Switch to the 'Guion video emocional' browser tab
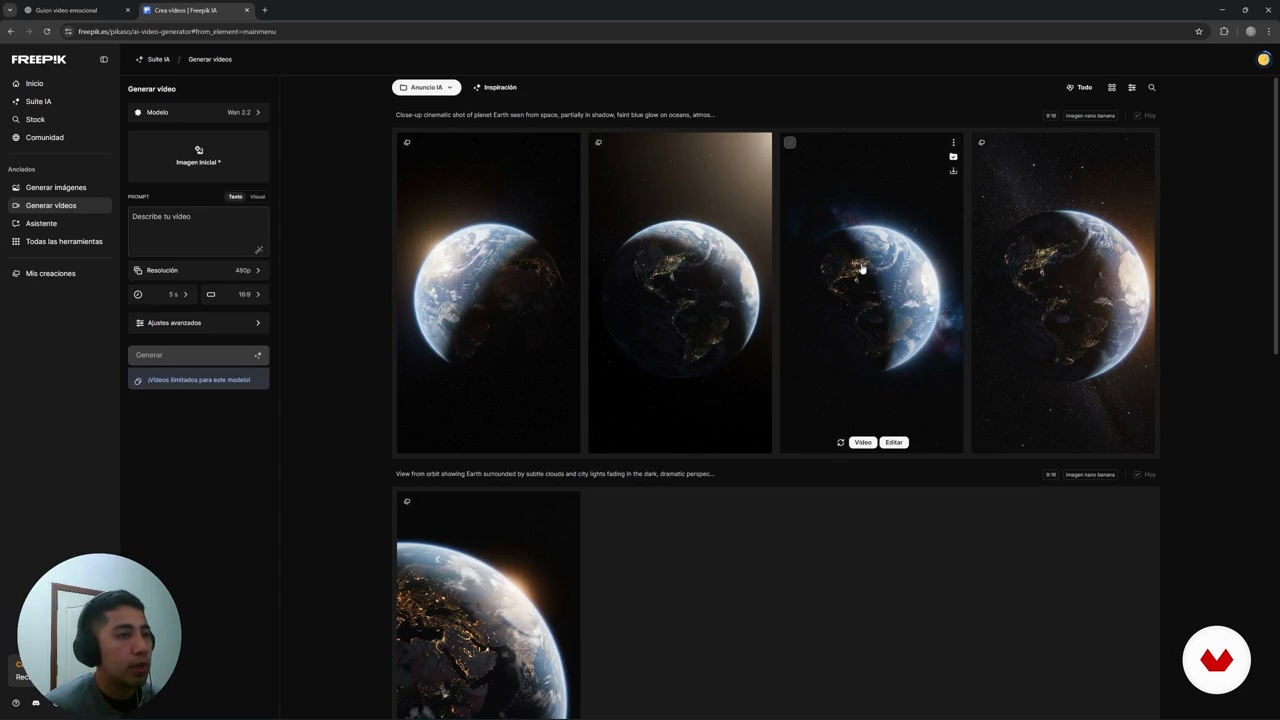This screenshot has height=720, width=1280. pyautogui.click(x=77, y=10)
